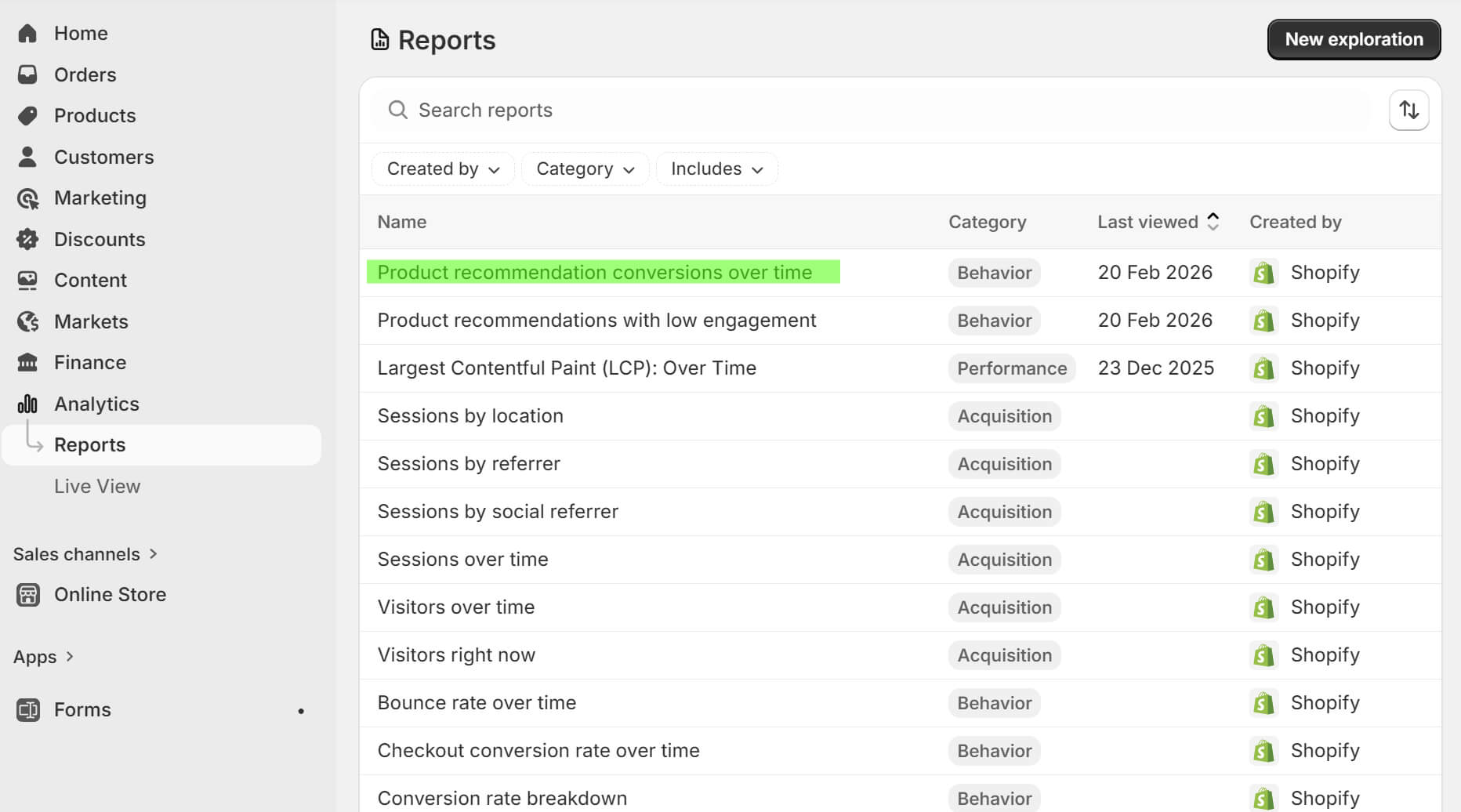Open the Includes filter dropdown
This screenshot has width=1461, height=812.
[x=716, y=169]
